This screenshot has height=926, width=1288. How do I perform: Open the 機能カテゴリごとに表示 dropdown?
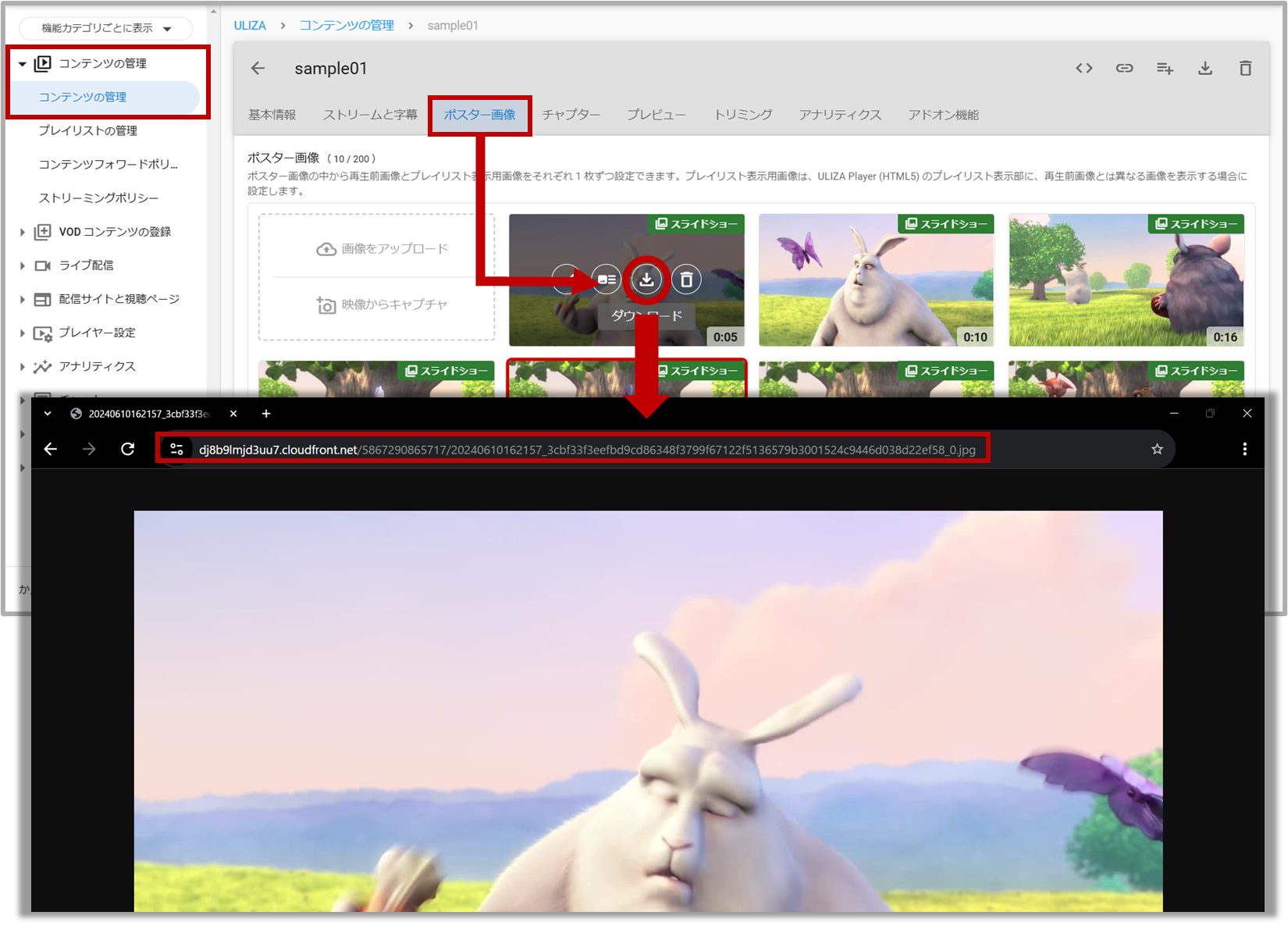coord(105,28)
